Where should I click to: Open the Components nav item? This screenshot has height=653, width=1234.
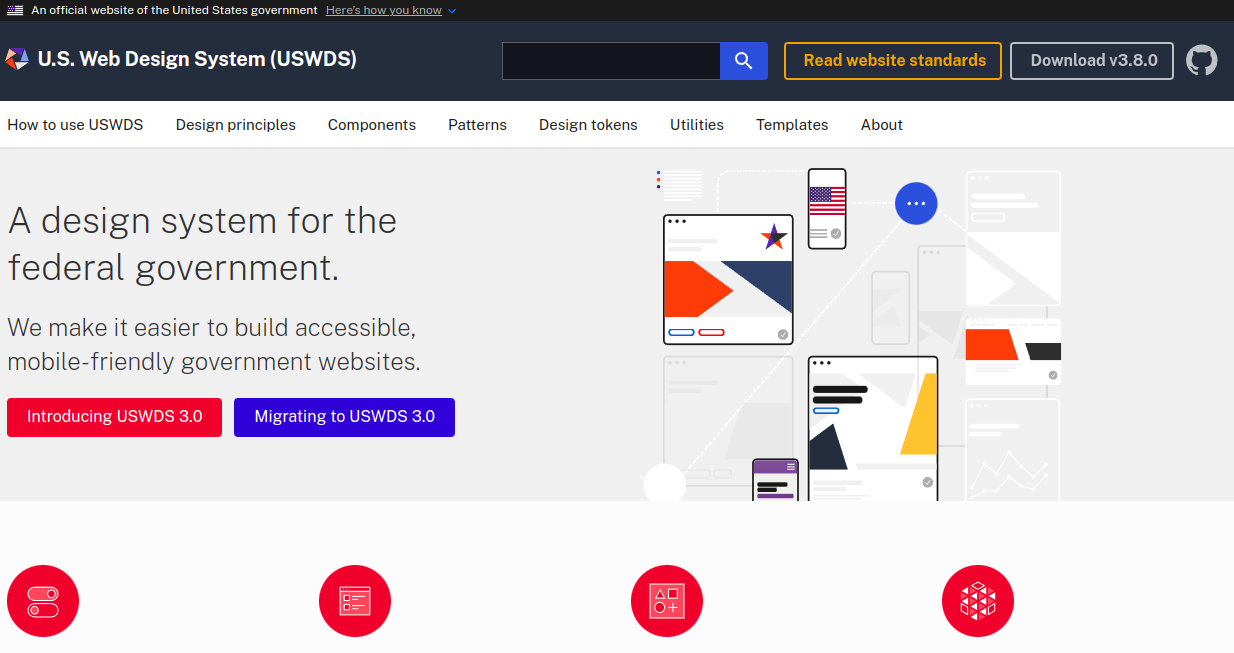click(x=372, y=125)
